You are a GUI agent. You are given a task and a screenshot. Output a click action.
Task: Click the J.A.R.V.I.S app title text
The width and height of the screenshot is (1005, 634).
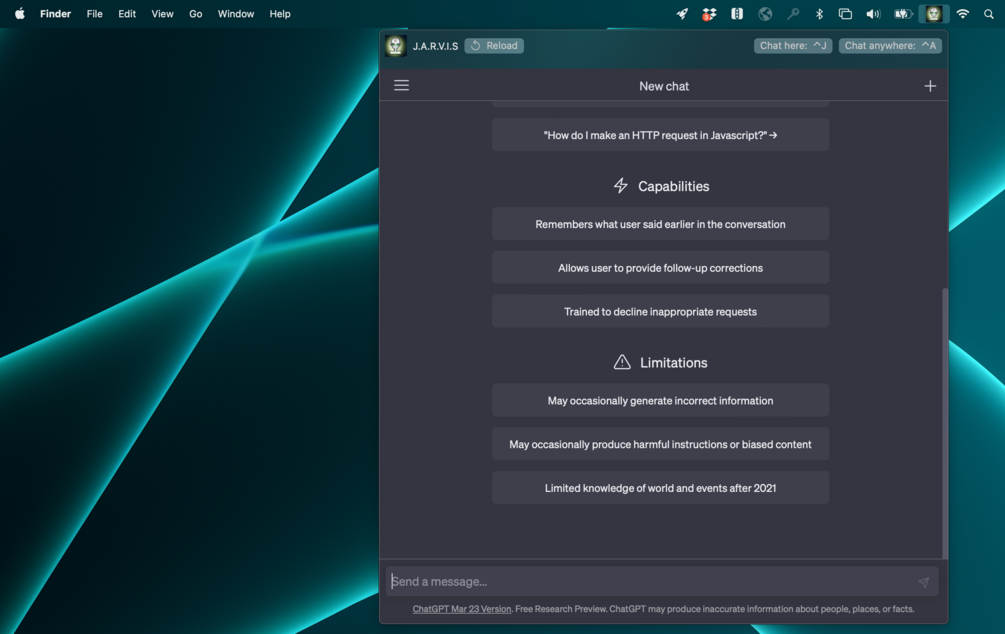(x=435, y=46)
